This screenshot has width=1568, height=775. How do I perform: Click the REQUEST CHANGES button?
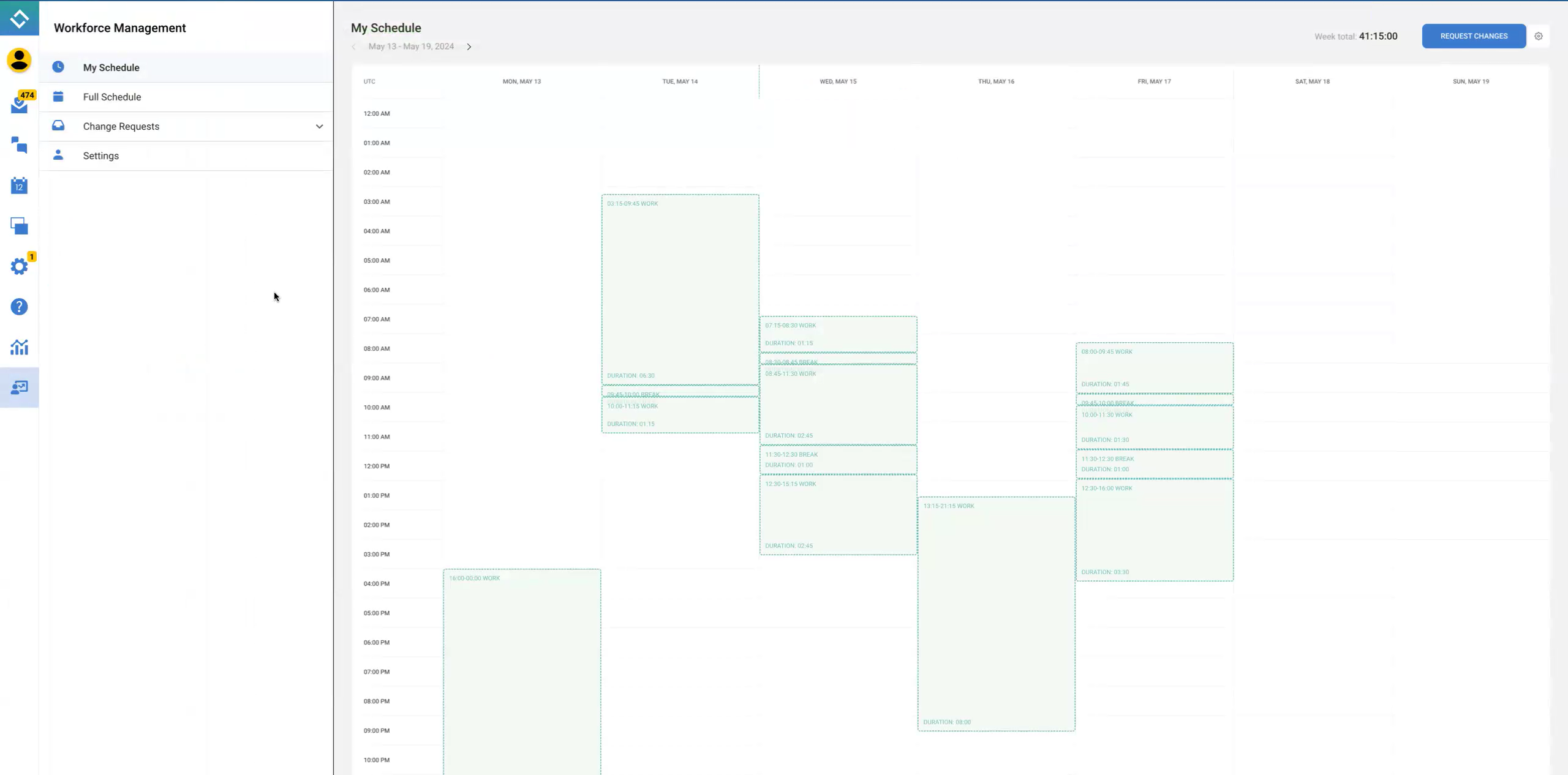coord(1473,36)
